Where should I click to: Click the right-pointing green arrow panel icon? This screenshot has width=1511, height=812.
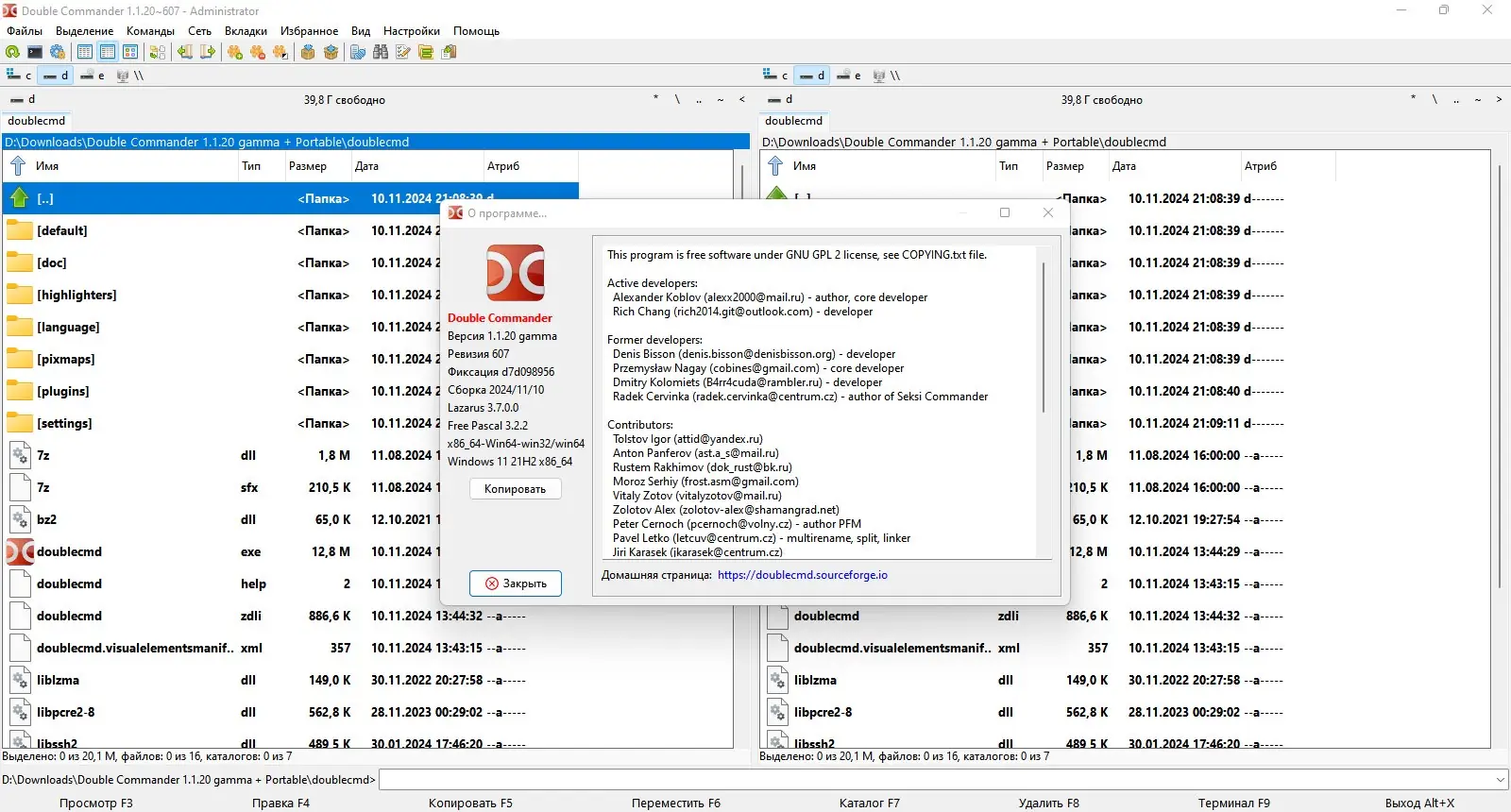(208, 52)
